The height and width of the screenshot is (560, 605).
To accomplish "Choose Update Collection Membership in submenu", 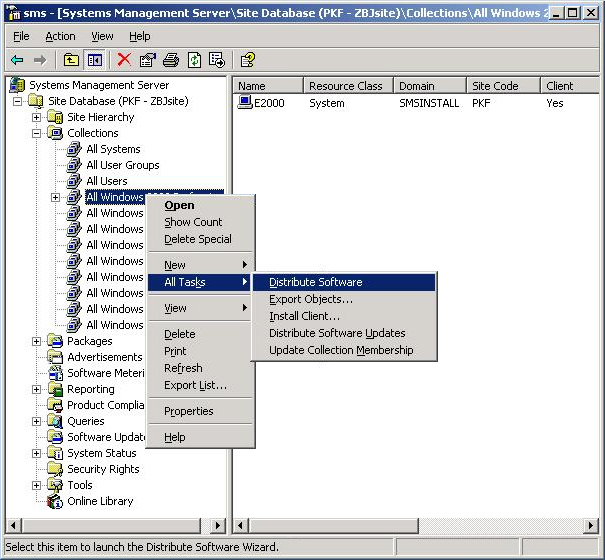I will coord(344,350).
